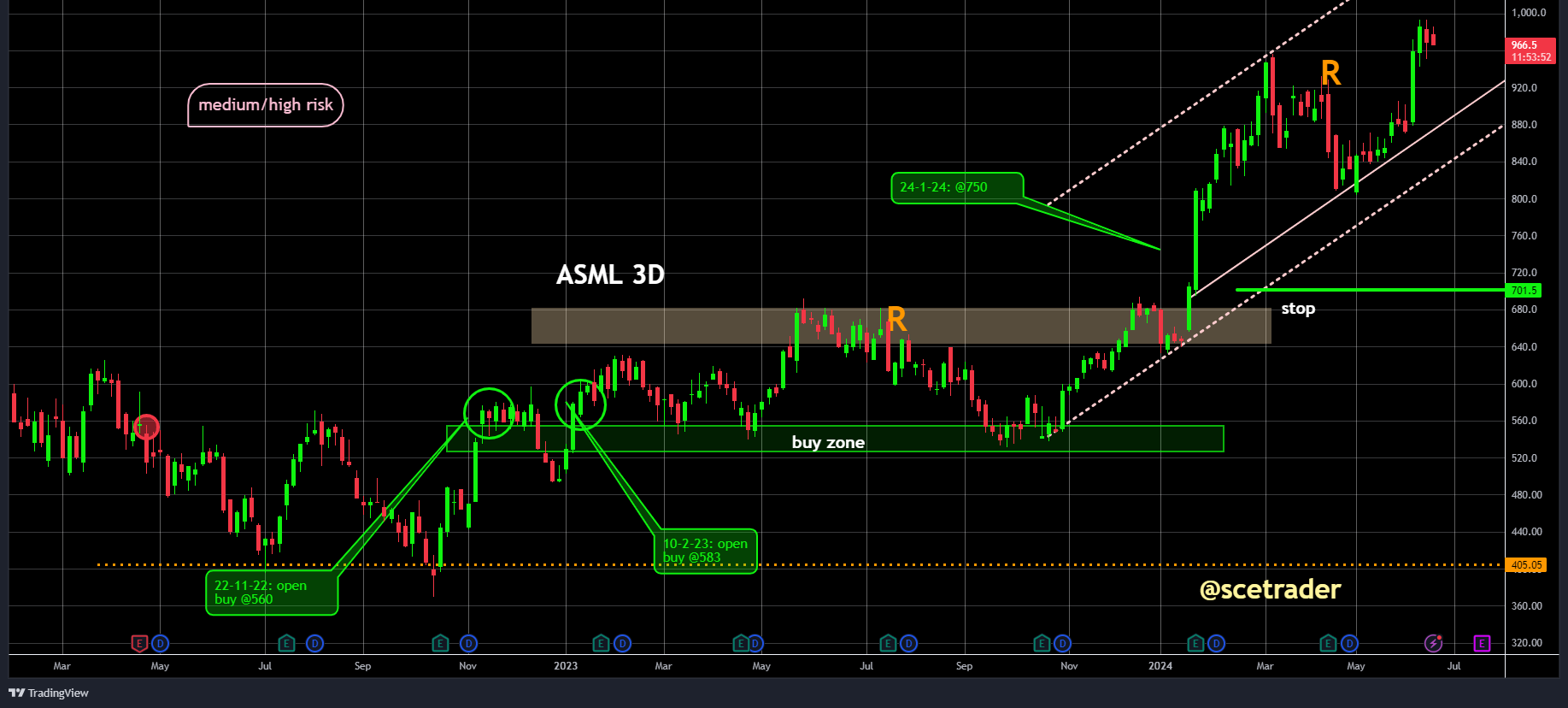Open the August 2022 dividend D marker
Viewport: 1568px width, 708px height.
pos(314,643)
